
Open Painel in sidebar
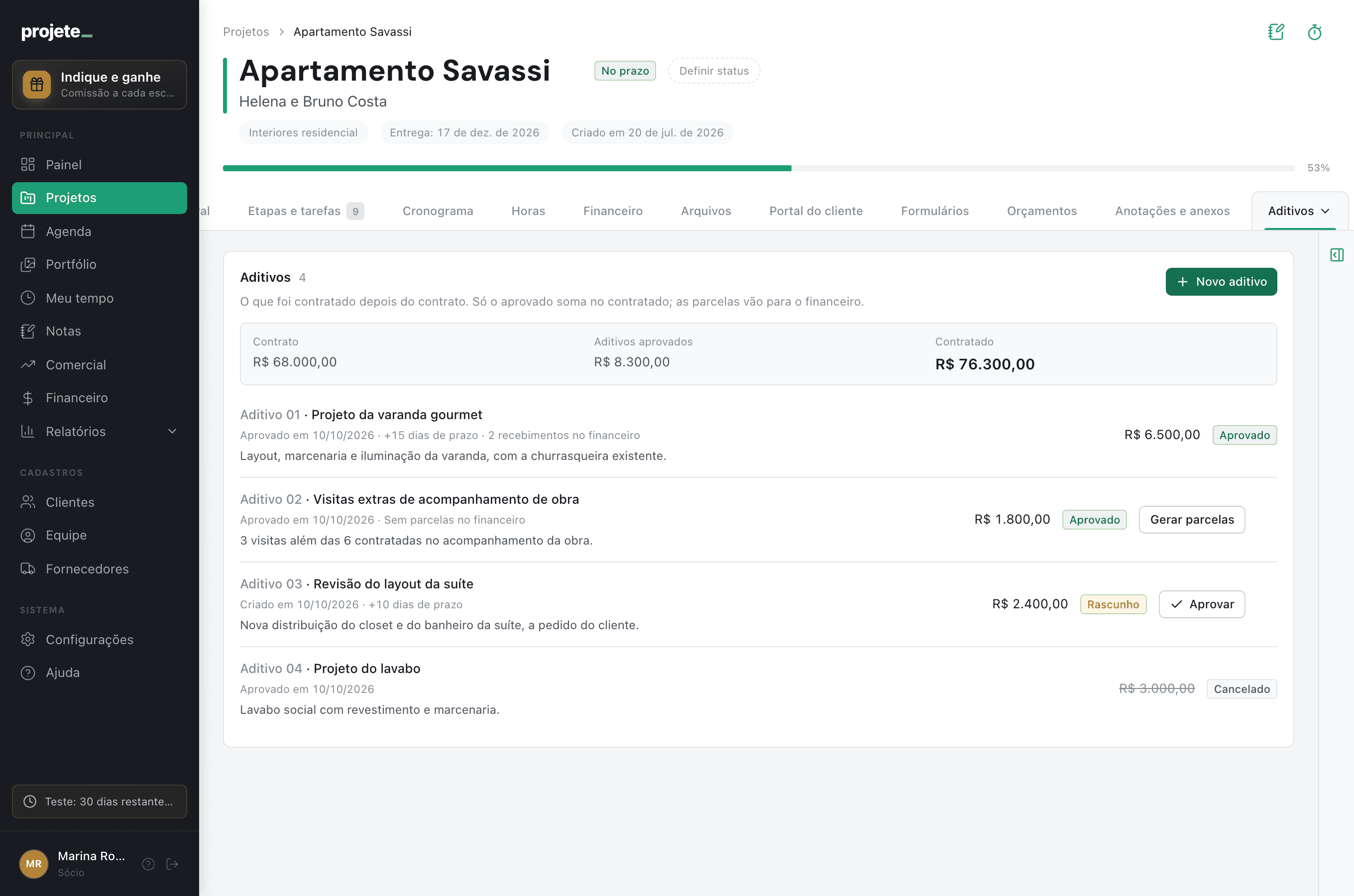[100, 165]
